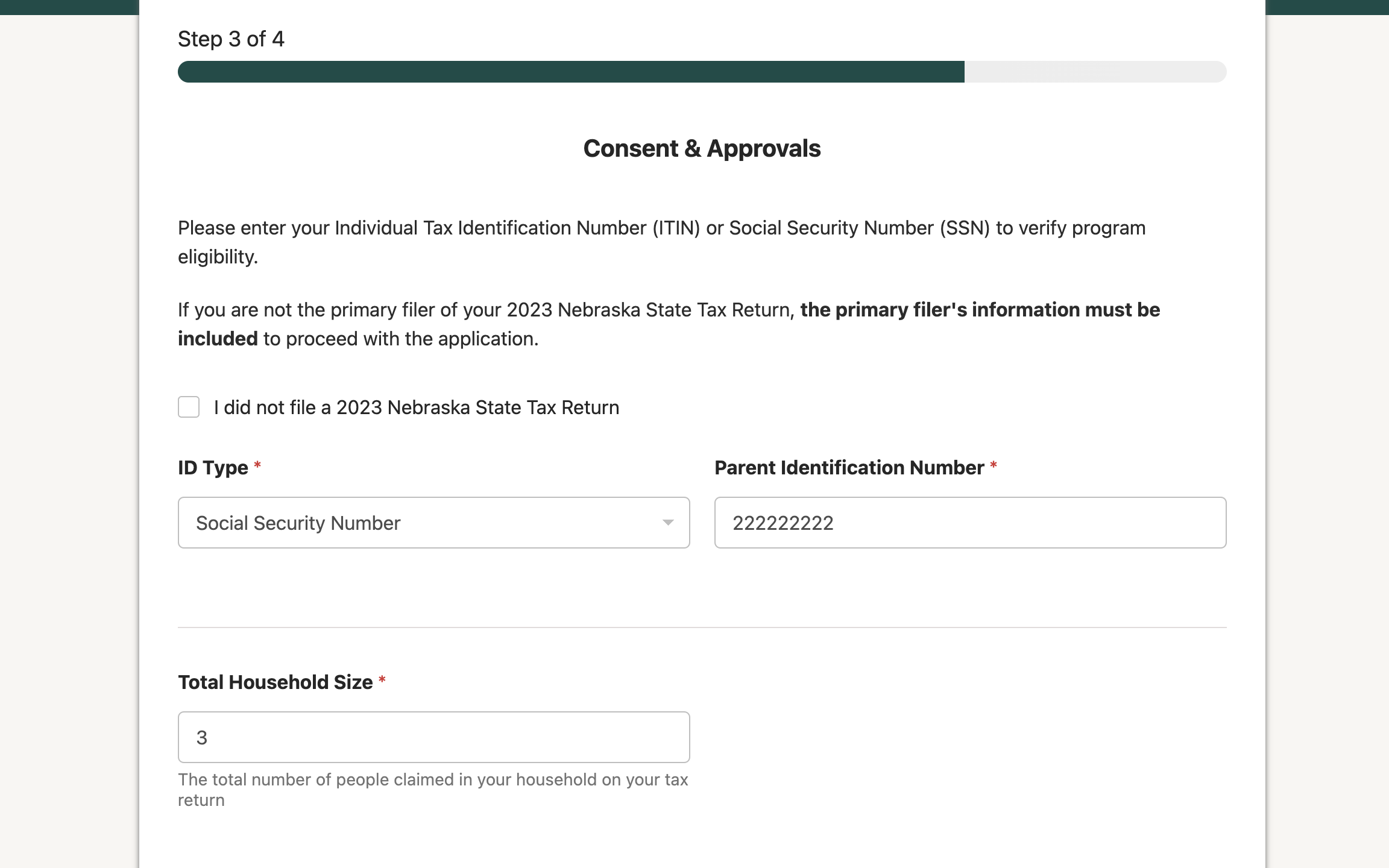Click the filled portion of the progress bar
The image size is (1389, 868).
click(570, 72)
